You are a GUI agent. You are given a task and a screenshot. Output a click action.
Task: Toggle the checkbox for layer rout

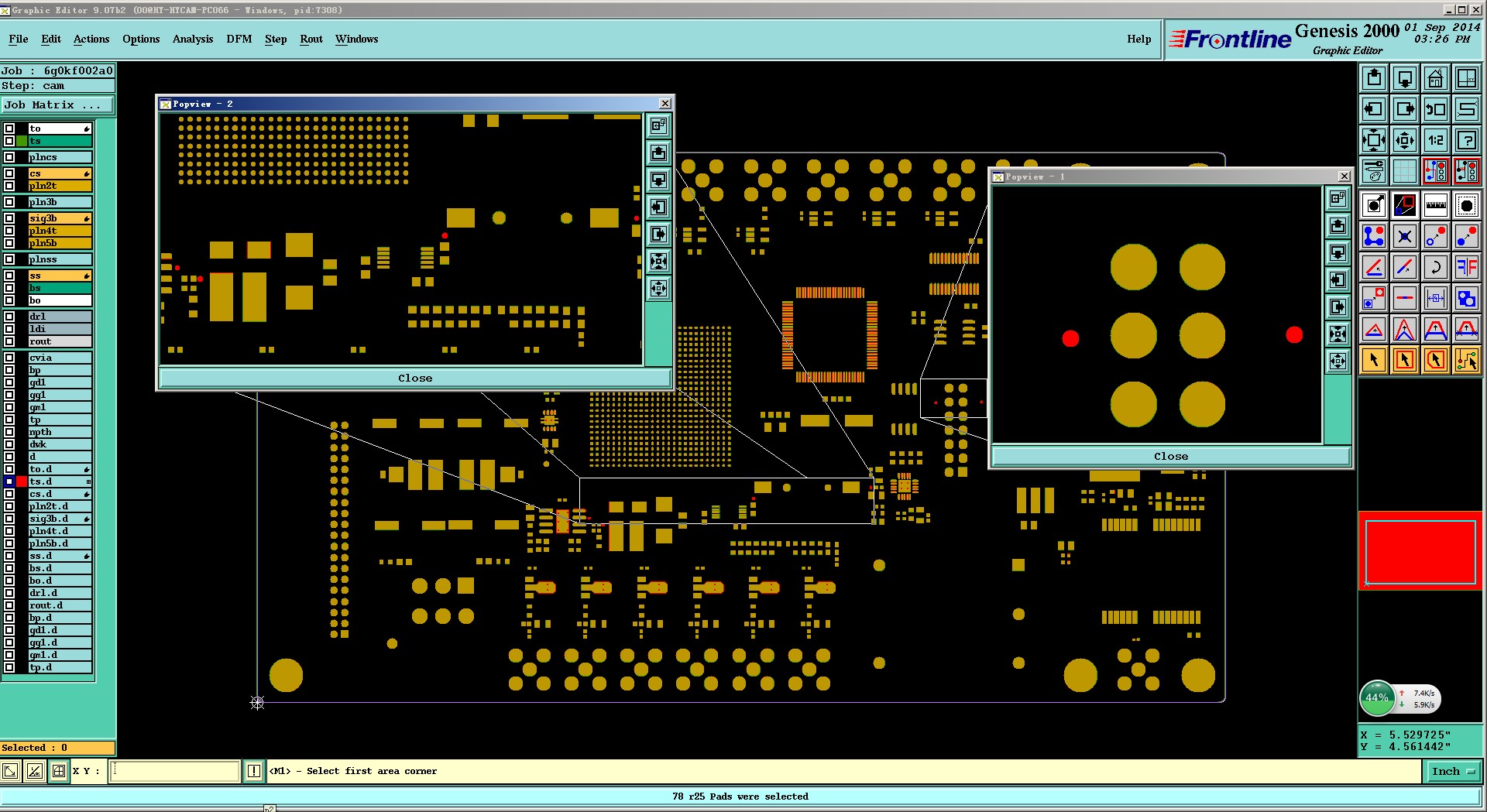tap(9, 341)
